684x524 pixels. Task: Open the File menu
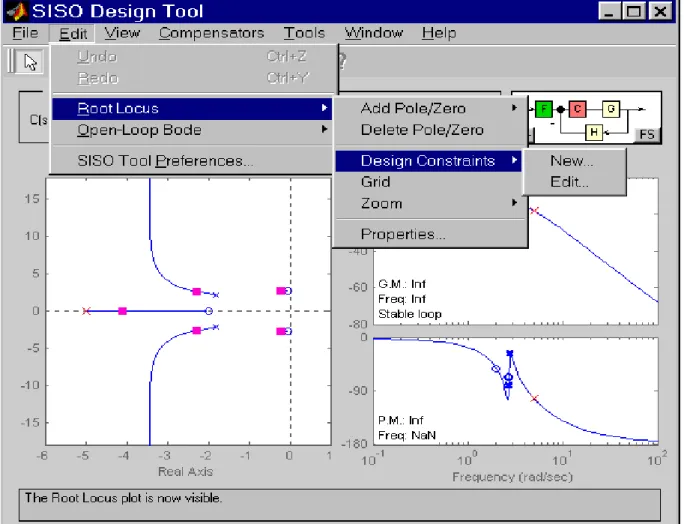[25, 33]
